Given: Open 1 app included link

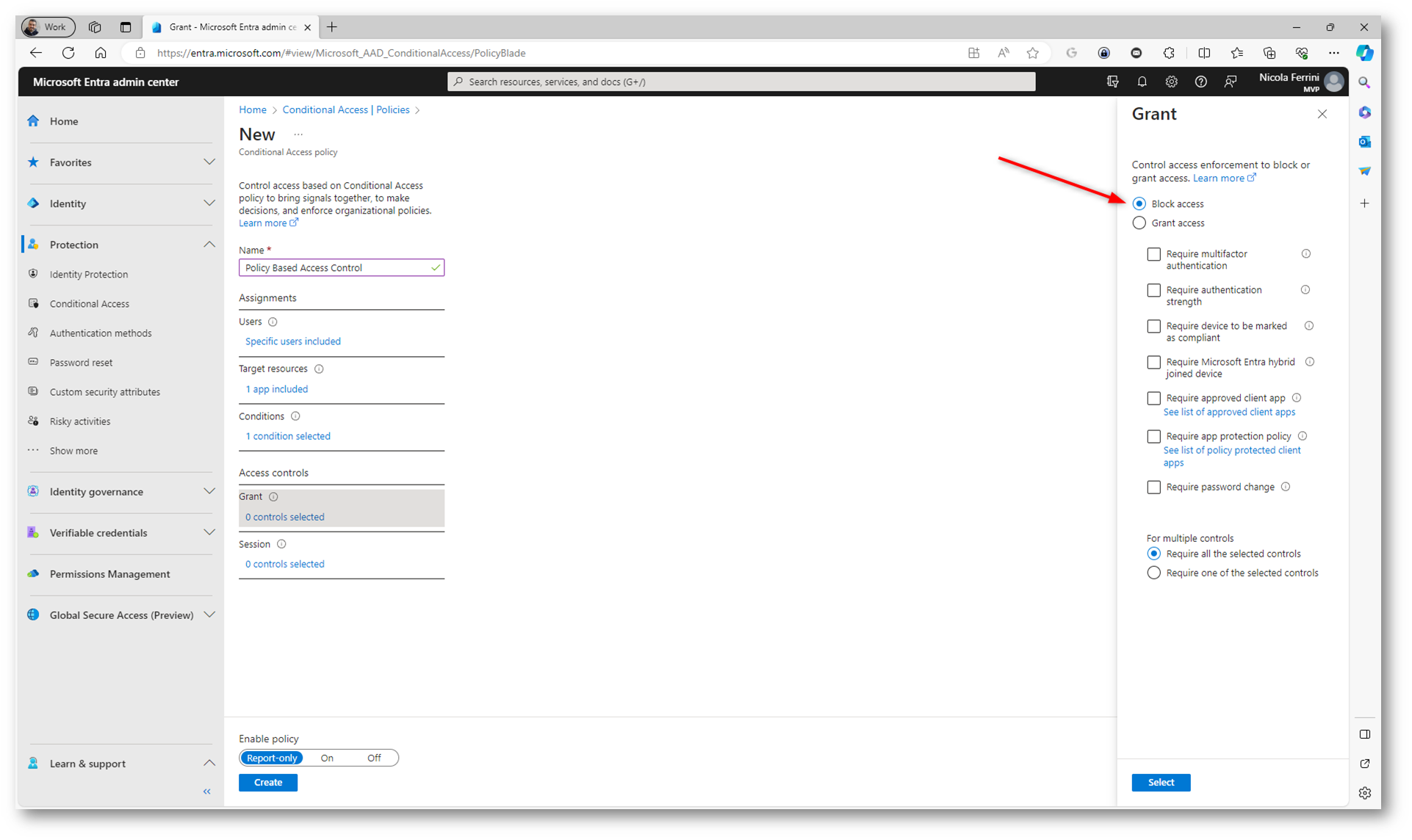Looking at the screenshot, I should coord(277,389).
